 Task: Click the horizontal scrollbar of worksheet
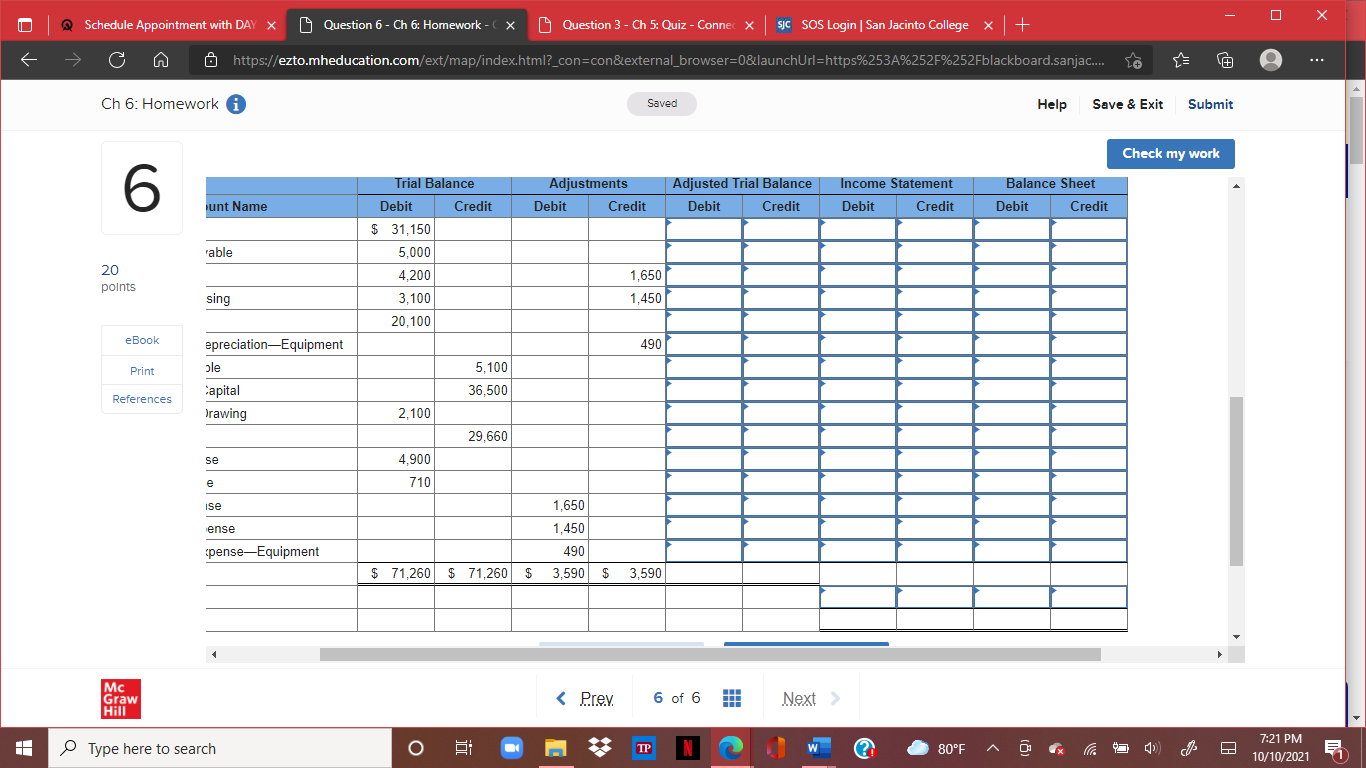tap(710, 655)
